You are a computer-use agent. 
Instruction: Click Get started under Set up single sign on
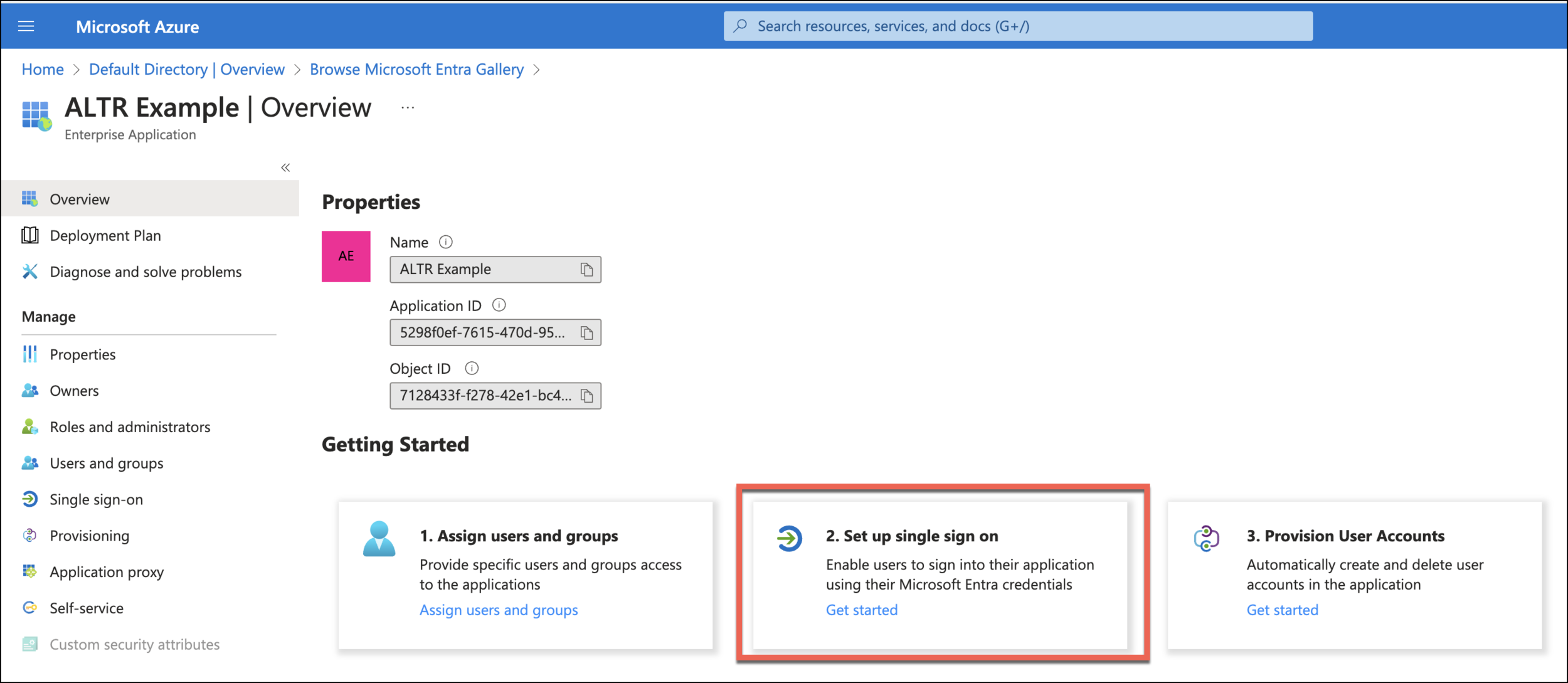click(862, 610)
